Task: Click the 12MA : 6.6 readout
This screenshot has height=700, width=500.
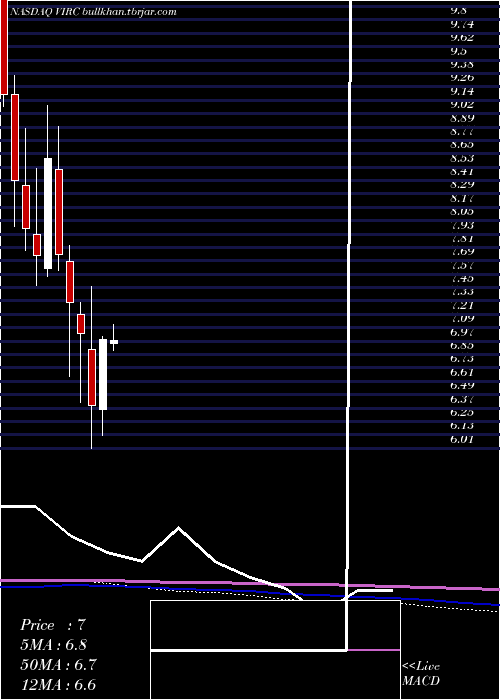Action: pos(58,685)
